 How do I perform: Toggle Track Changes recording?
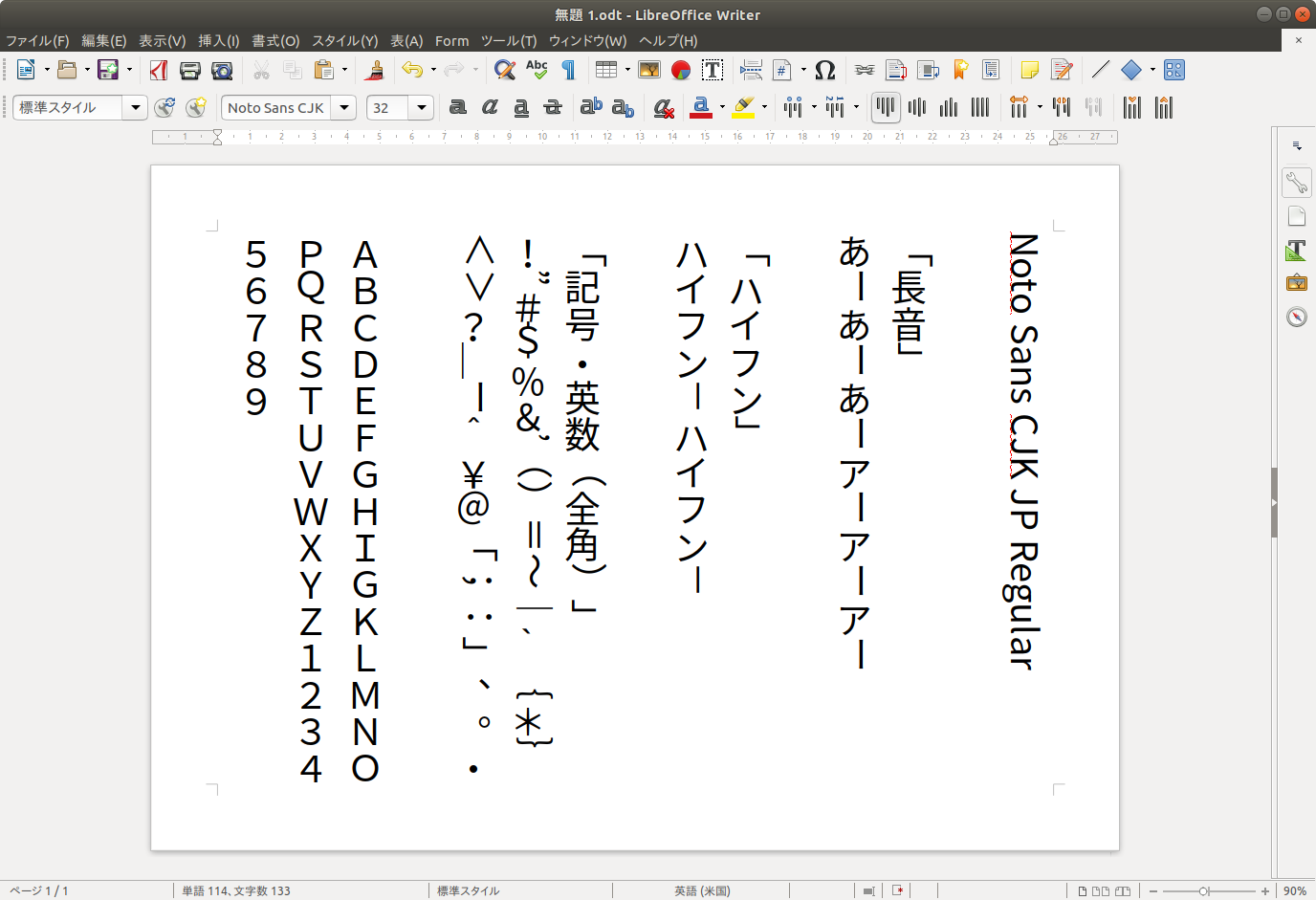(1062, 70)
